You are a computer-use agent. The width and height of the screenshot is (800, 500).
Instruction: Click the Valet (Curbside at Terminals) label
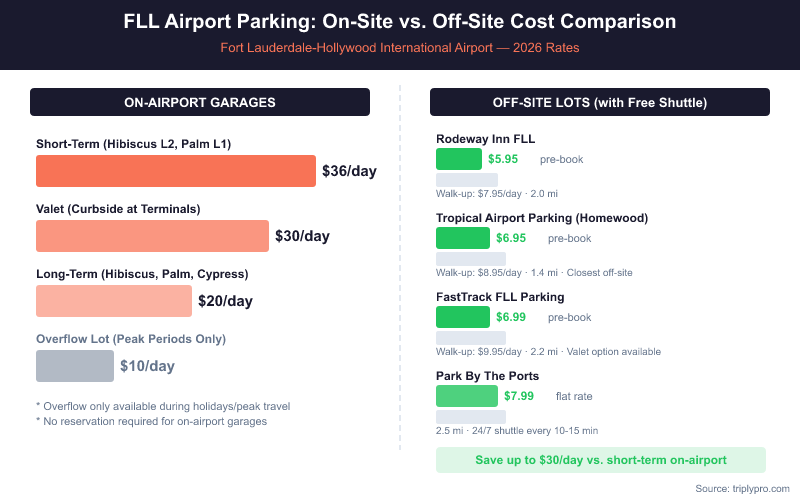point(118,209)
